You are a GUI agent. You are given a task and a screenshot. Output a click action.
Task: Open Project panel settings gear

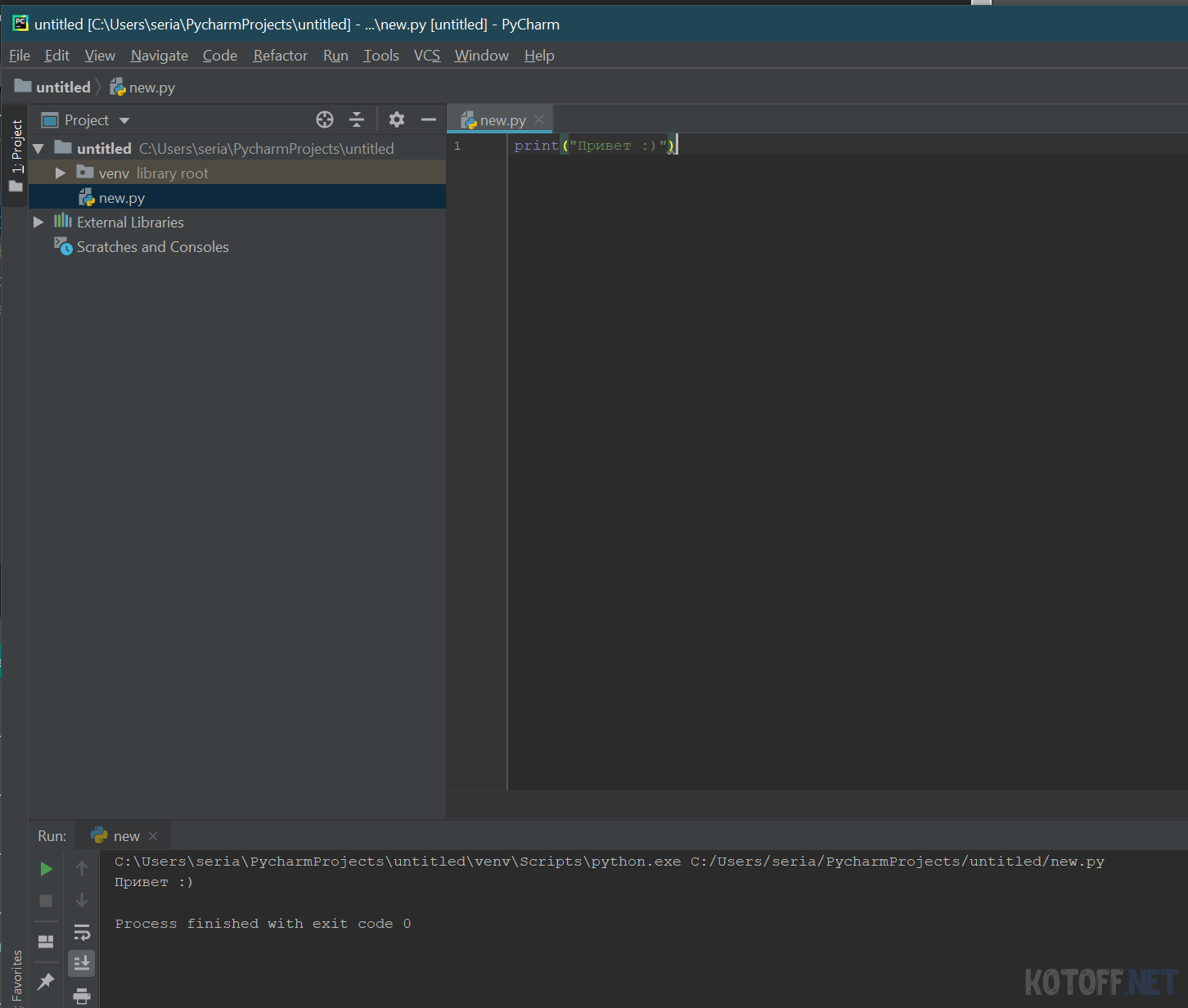point(397,119)
